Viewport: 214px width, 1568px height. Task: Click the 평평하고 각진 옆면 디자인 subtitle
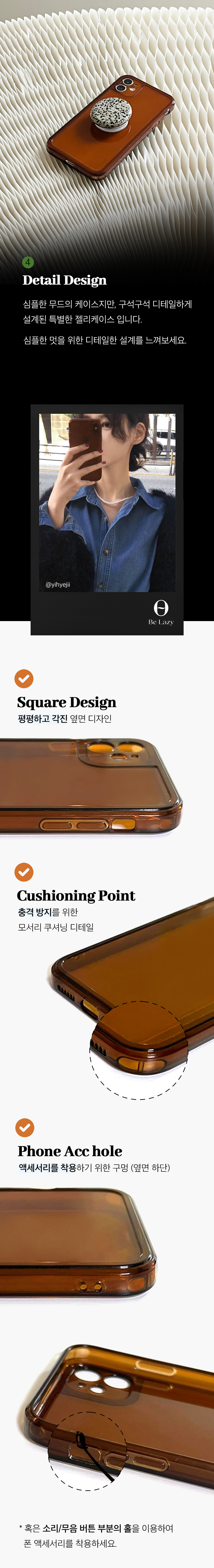[65, 719]
